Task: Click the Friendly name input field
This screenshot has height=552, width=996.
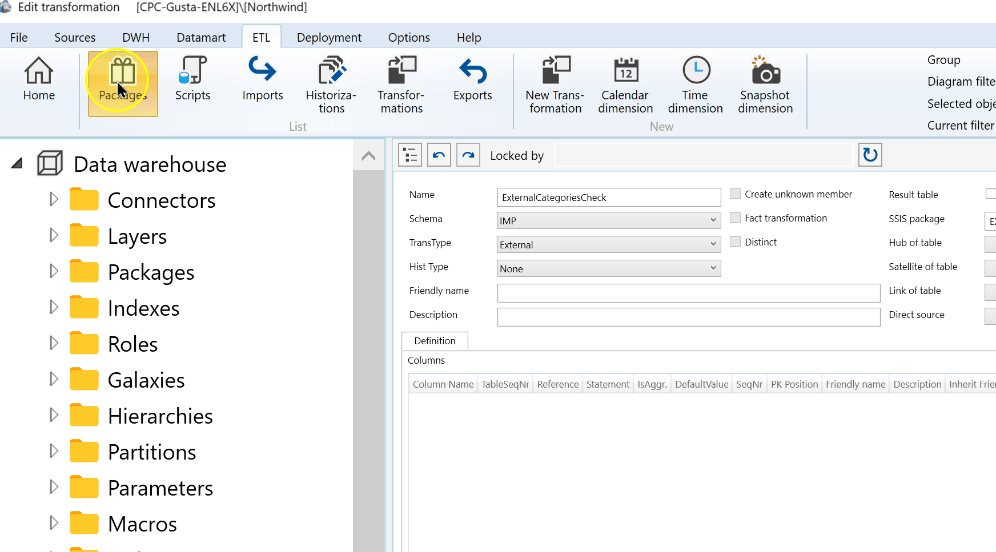Action: (689, 293)
